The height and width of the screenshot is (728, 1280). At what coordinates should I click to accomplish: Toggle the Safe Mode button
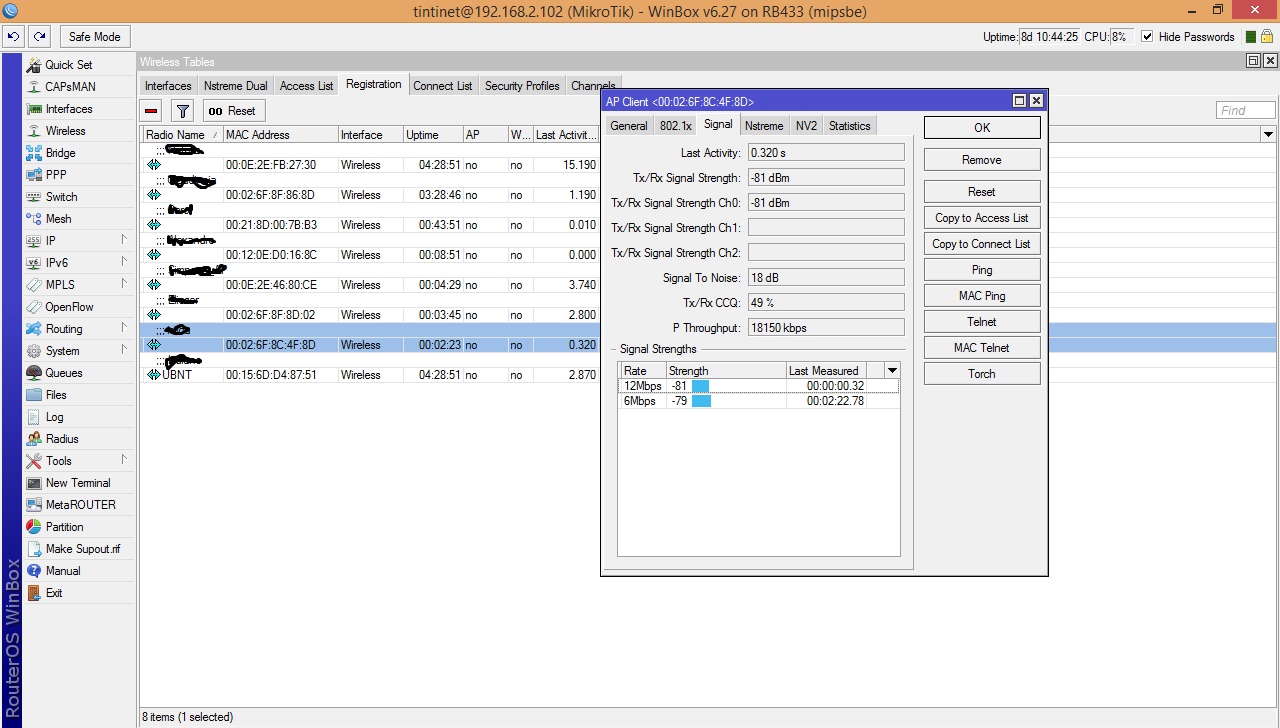point(94,37)
